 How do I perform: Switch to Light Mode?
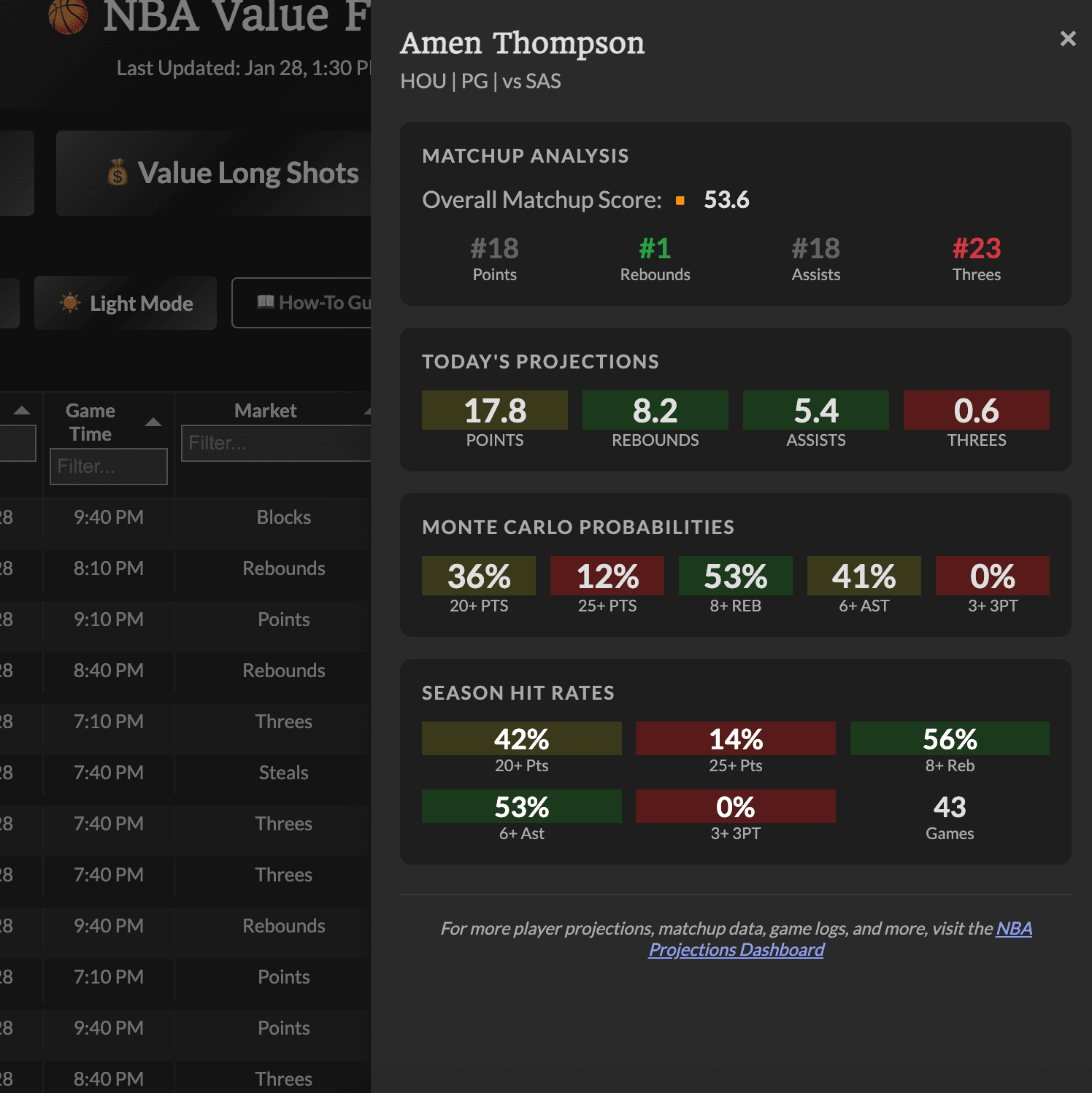pos(126,304)
